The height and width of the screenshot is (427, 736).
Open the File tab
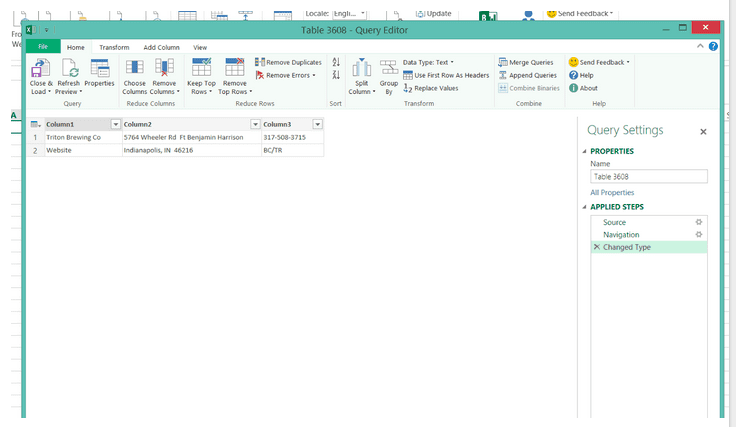43,46
